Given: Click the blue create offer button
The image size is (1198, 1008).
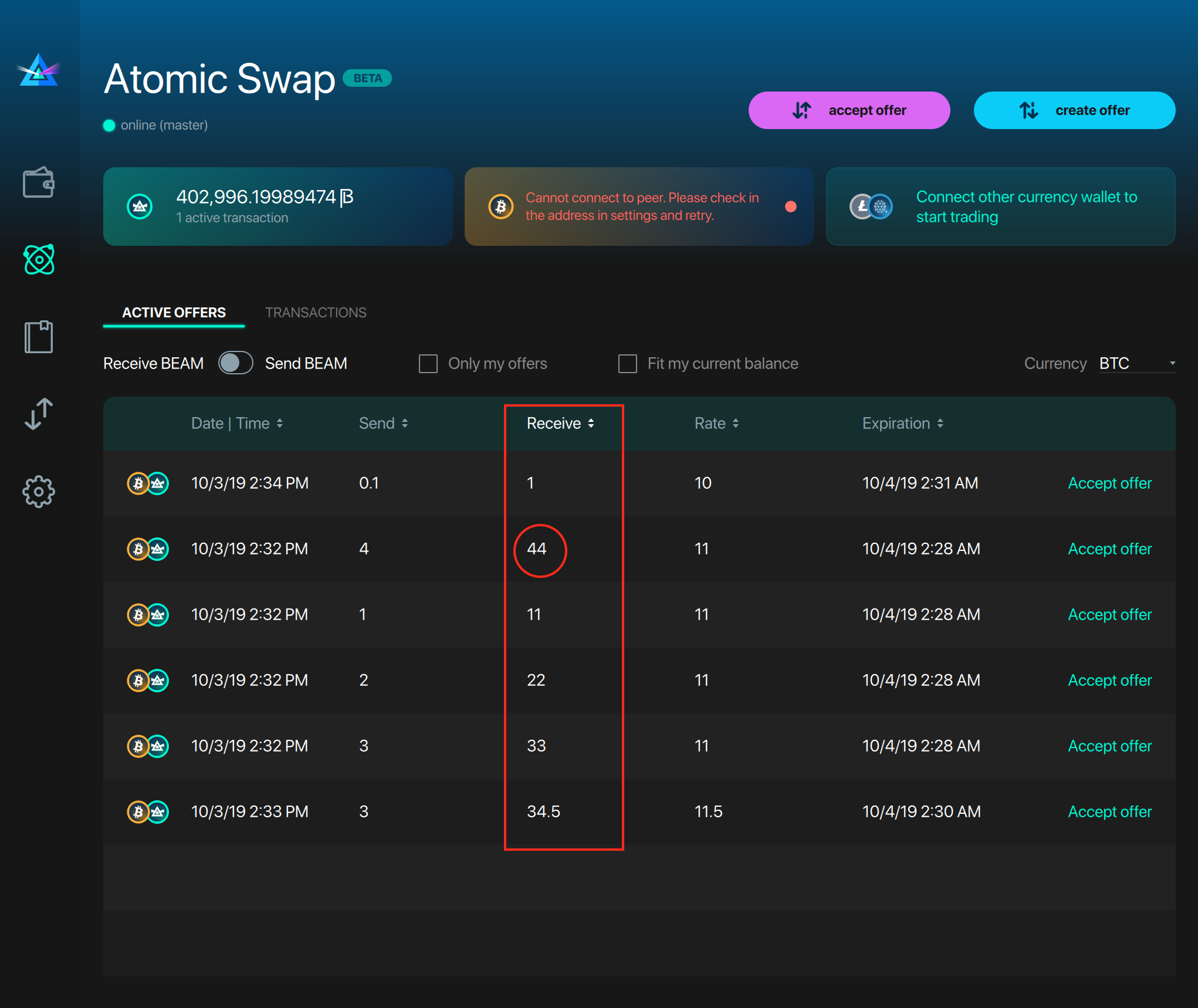Looking at the screenshot, I should click(1074, 110).
